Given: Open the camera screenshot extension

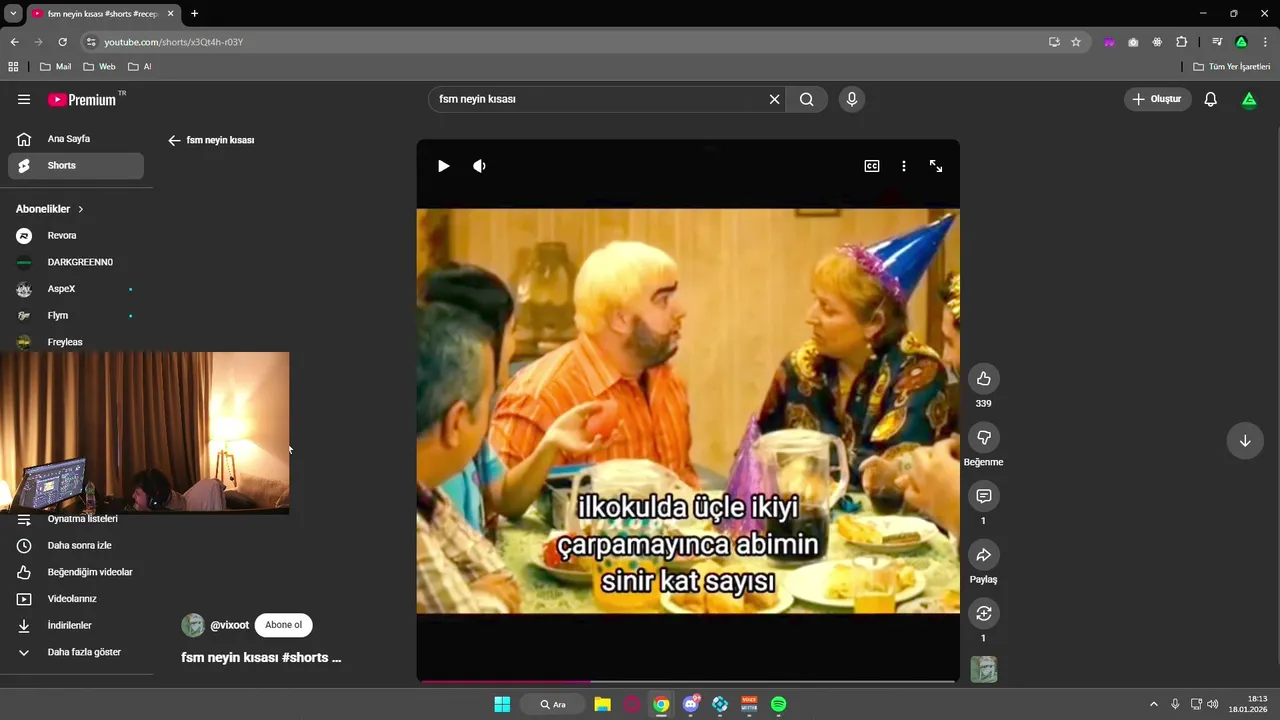Looking at the screenshot, I should click(1133, 42).
